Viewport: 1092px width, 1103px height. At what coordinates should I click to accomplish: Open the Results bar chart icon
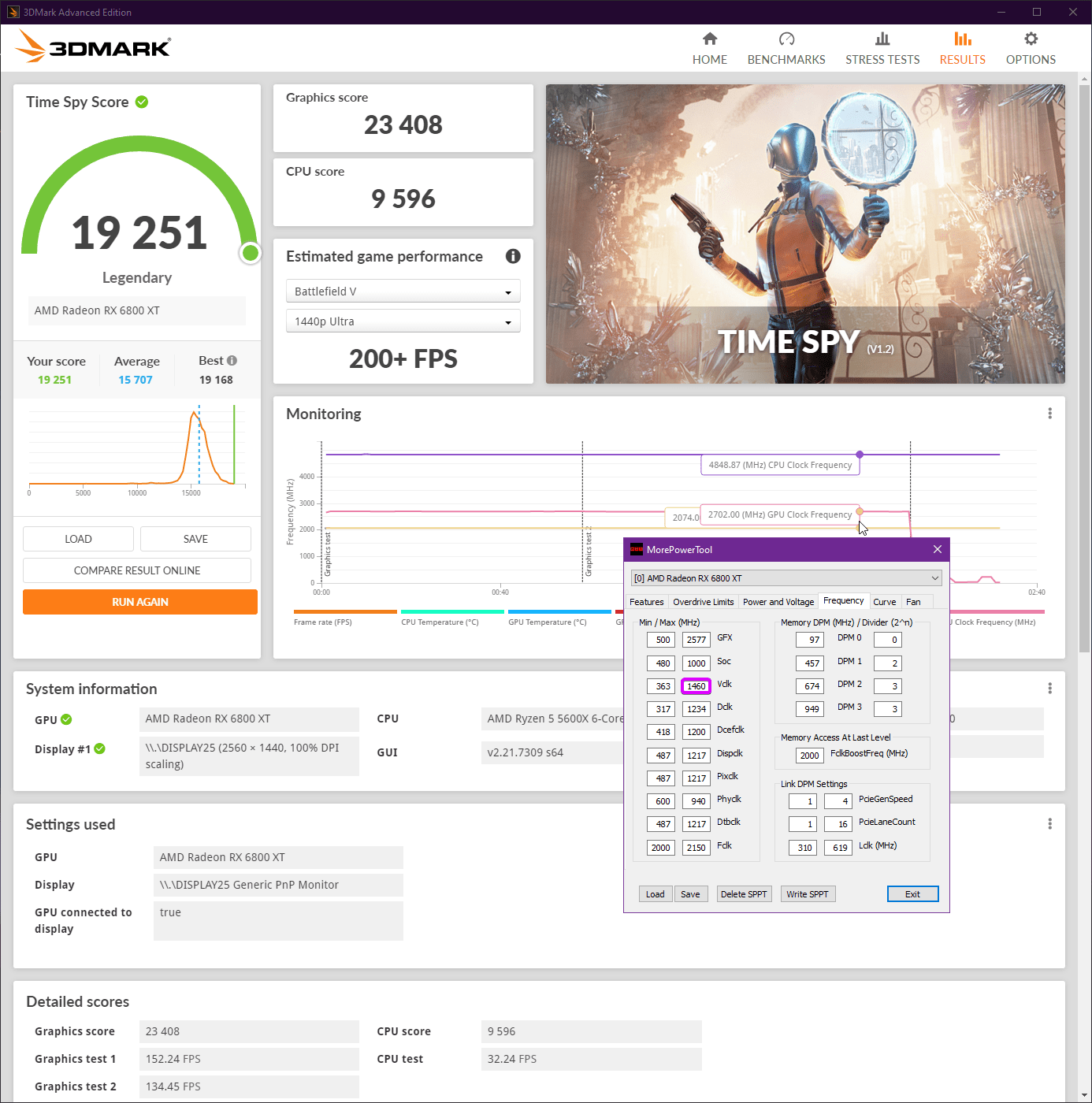pyautogui.click(x=962, y=39)
